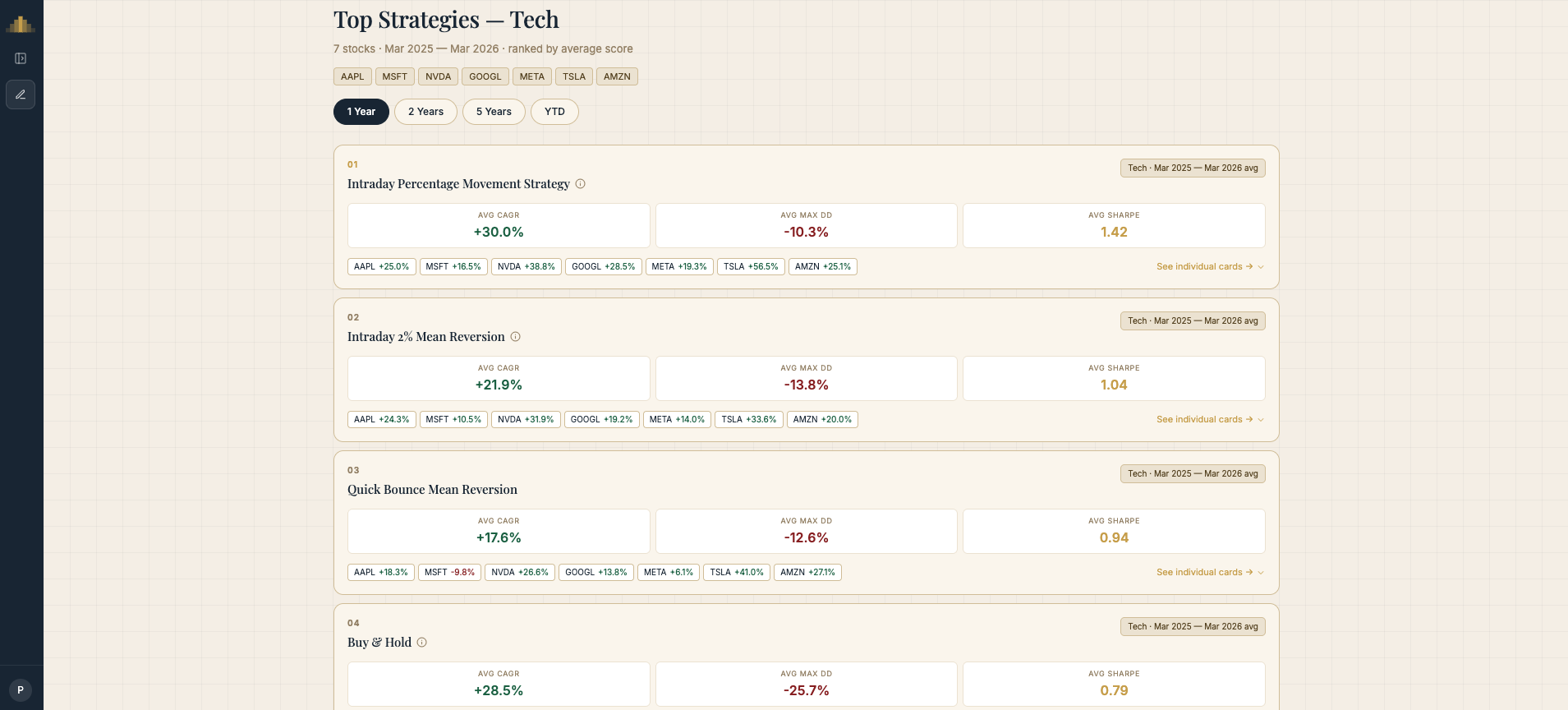Click the AAPL ticker tag under header
This screenshot has height=710, width=1568.
click(352, 76)
